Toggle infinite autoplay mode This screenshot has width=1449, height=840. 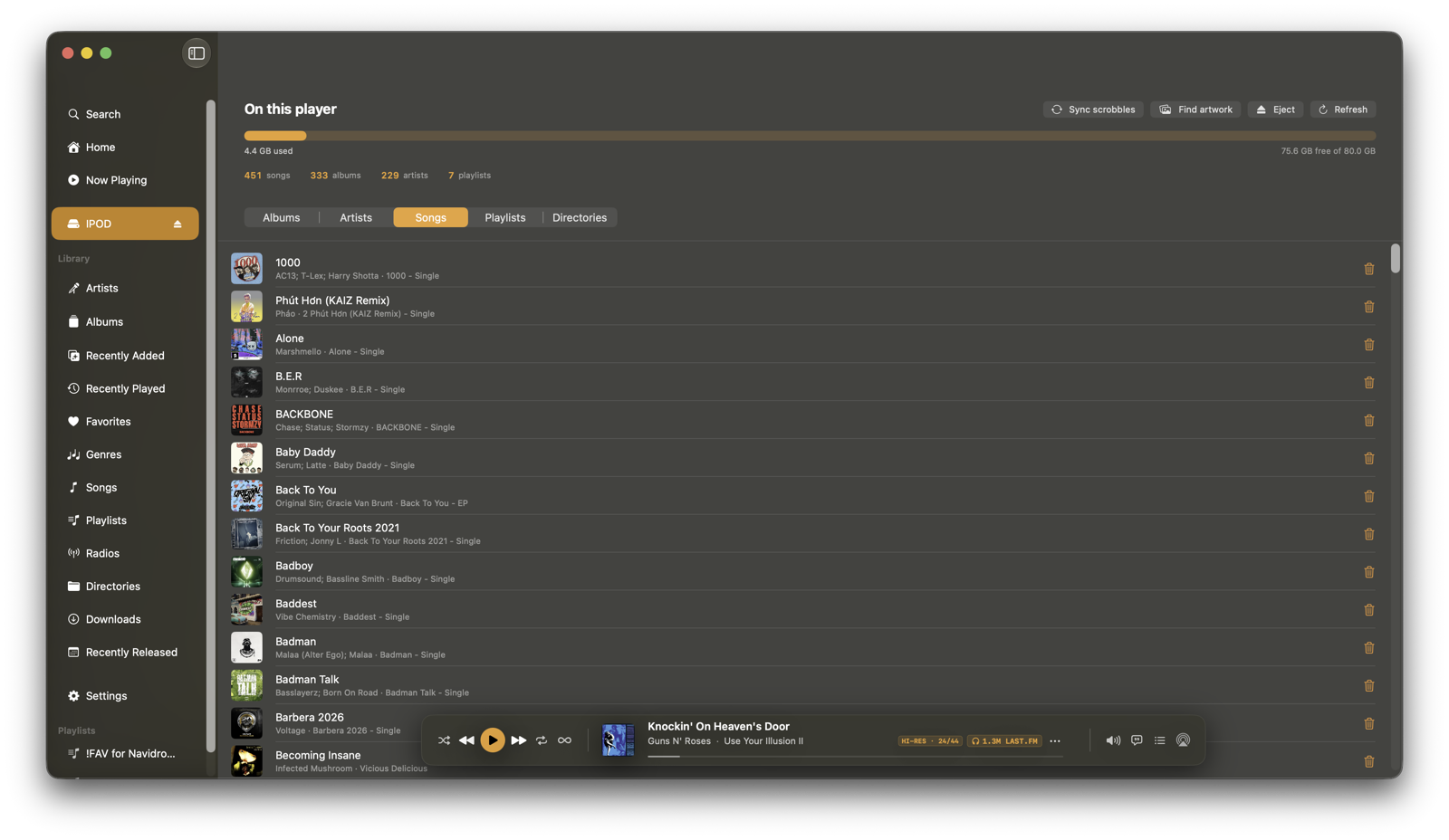coord(564,740)
